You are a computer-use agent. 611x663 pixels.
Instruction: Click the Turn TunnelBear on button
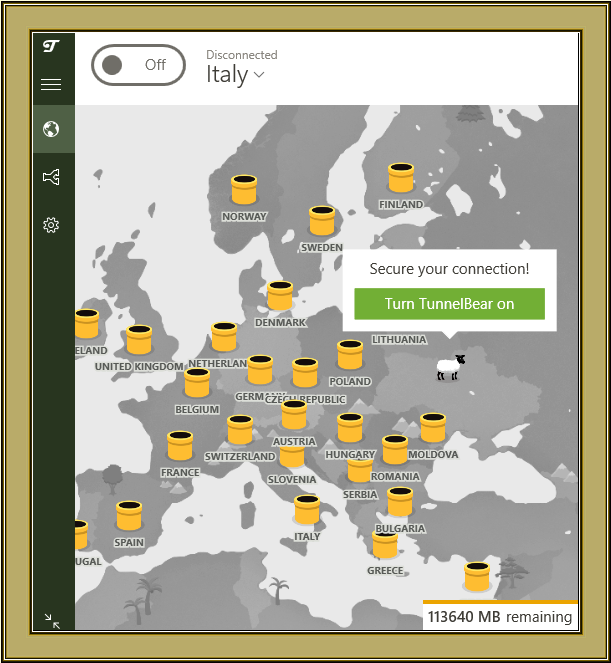coord(449,304)
